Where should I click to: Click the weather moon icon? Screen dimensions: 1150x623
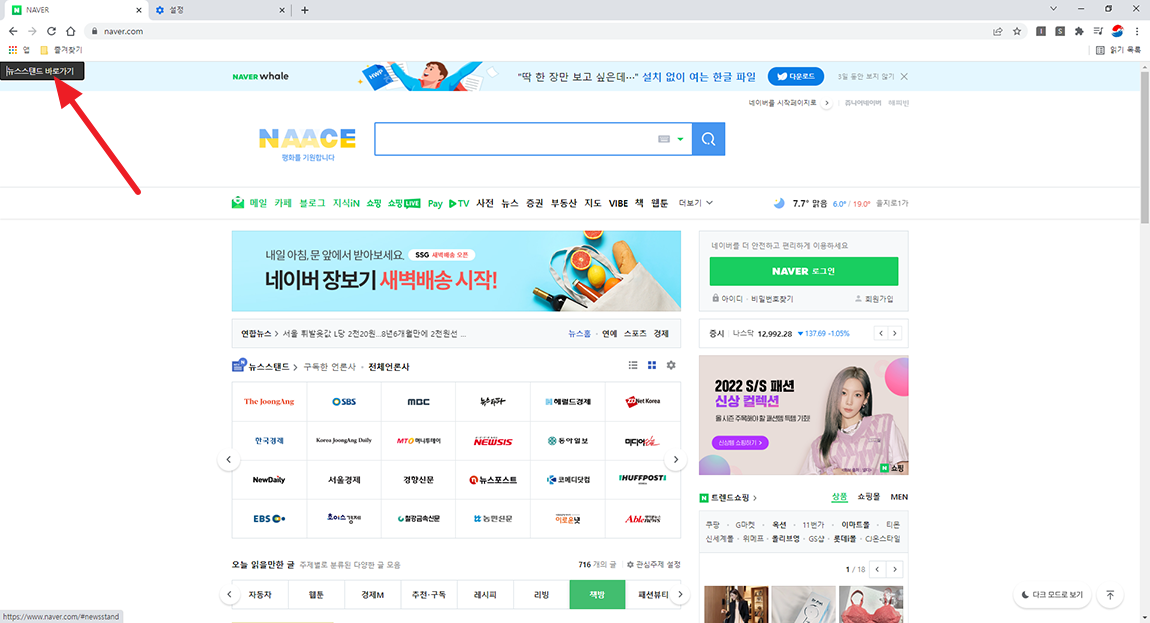pyautogui.click(x=779, y=203)
